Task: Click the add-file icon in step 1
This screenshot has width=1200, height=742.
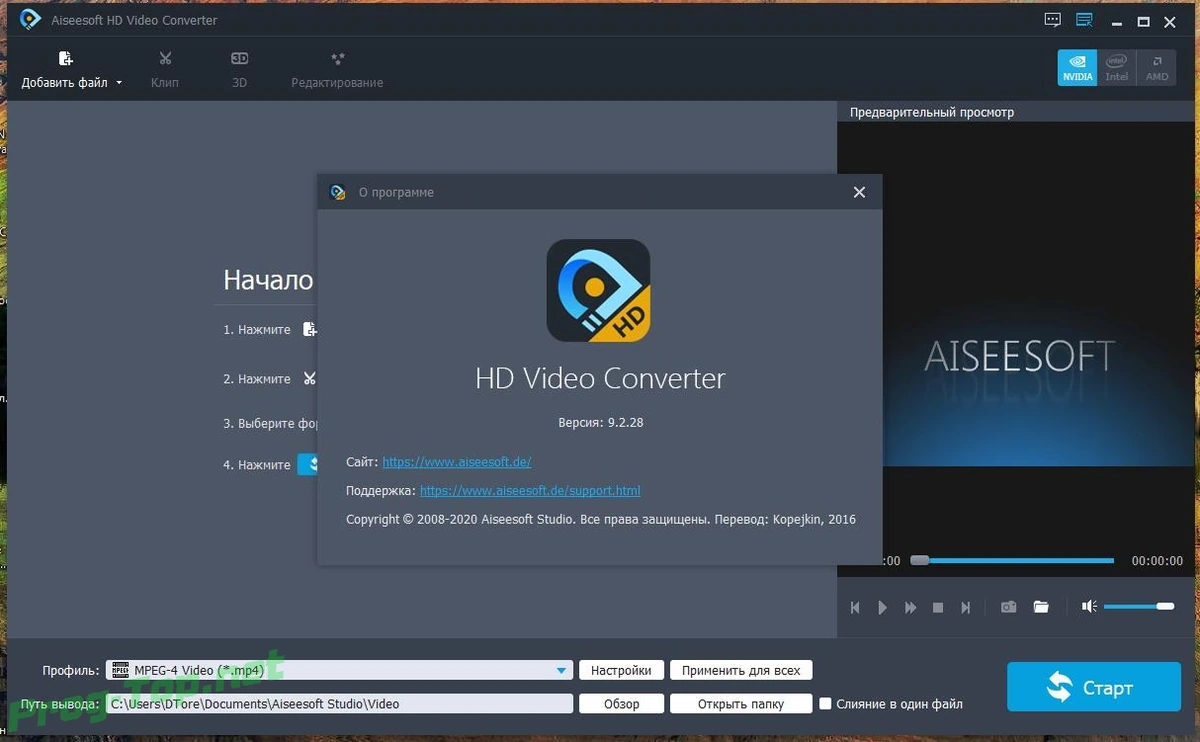Action: click(x=310, y=329)
